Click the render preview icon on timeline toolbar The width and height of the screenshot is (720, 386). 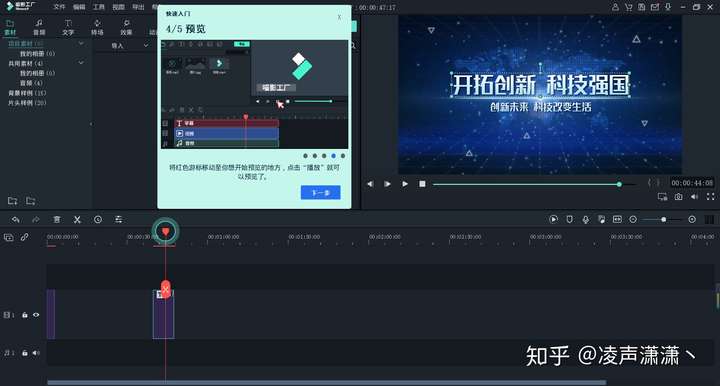(553, 219)
